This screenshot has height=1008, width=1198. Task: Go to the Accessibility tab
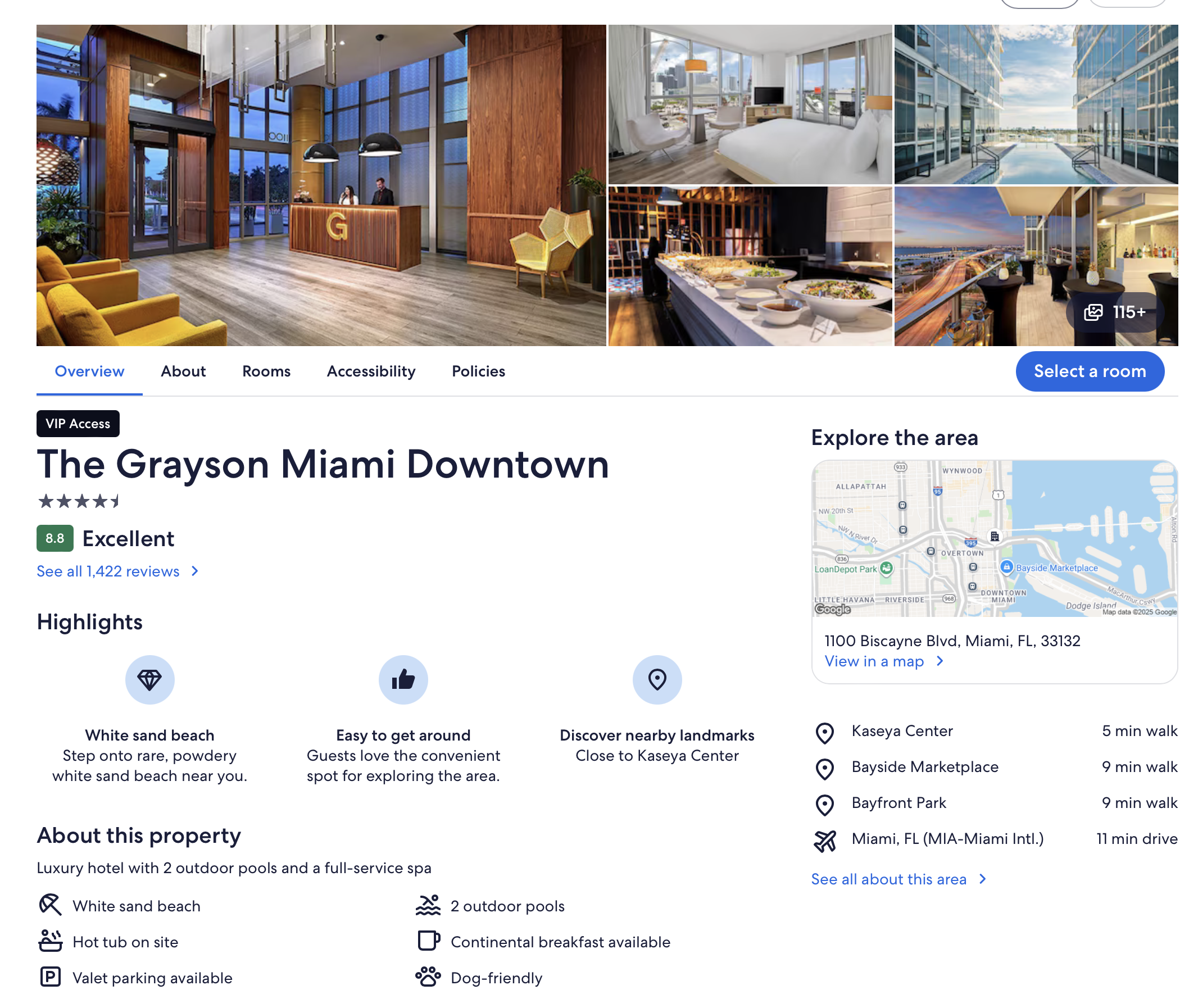371,371
